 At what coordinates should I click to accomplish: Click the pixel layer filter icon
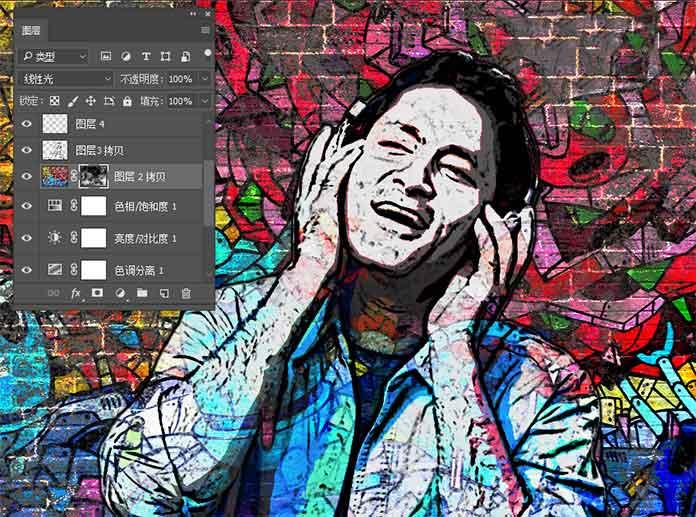(x=106, y=56)
